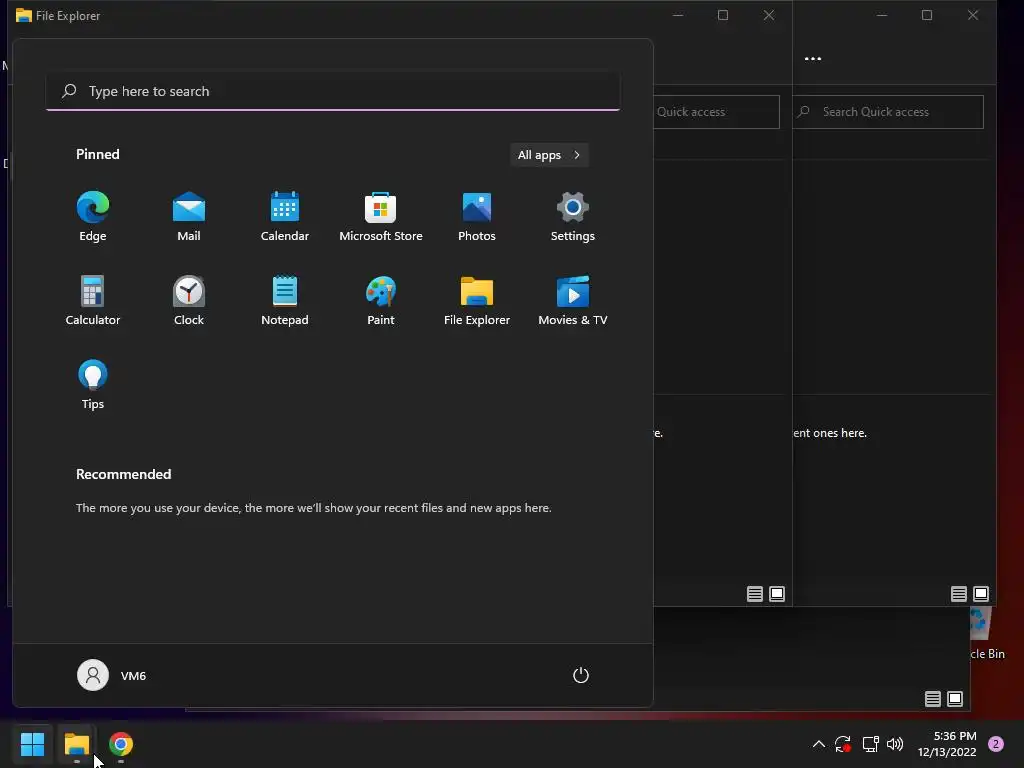Open Settings from pinned apps
The height and width of the screenshot is (768, 1024).
pos(573,217)
